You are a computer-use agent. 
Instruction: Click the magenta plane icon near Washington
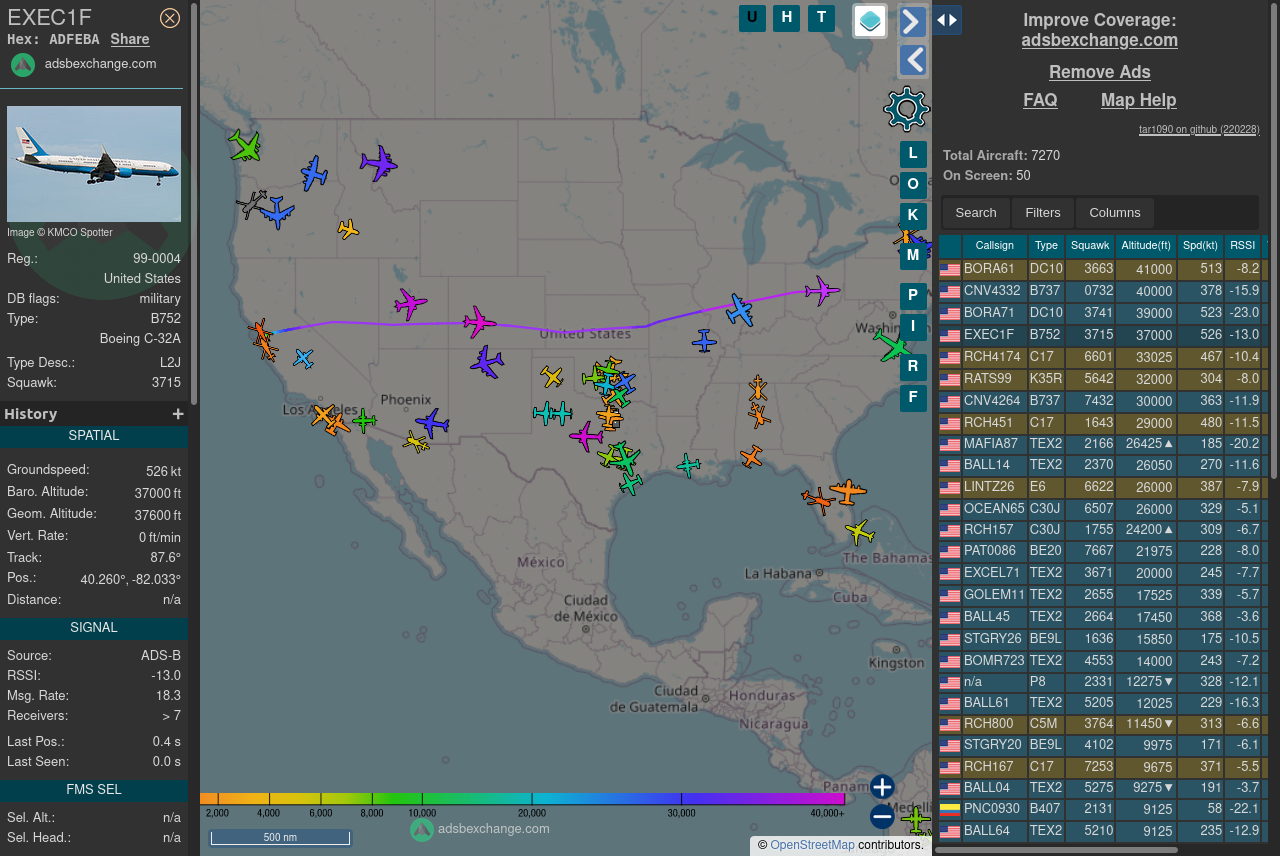click(822, 291)
